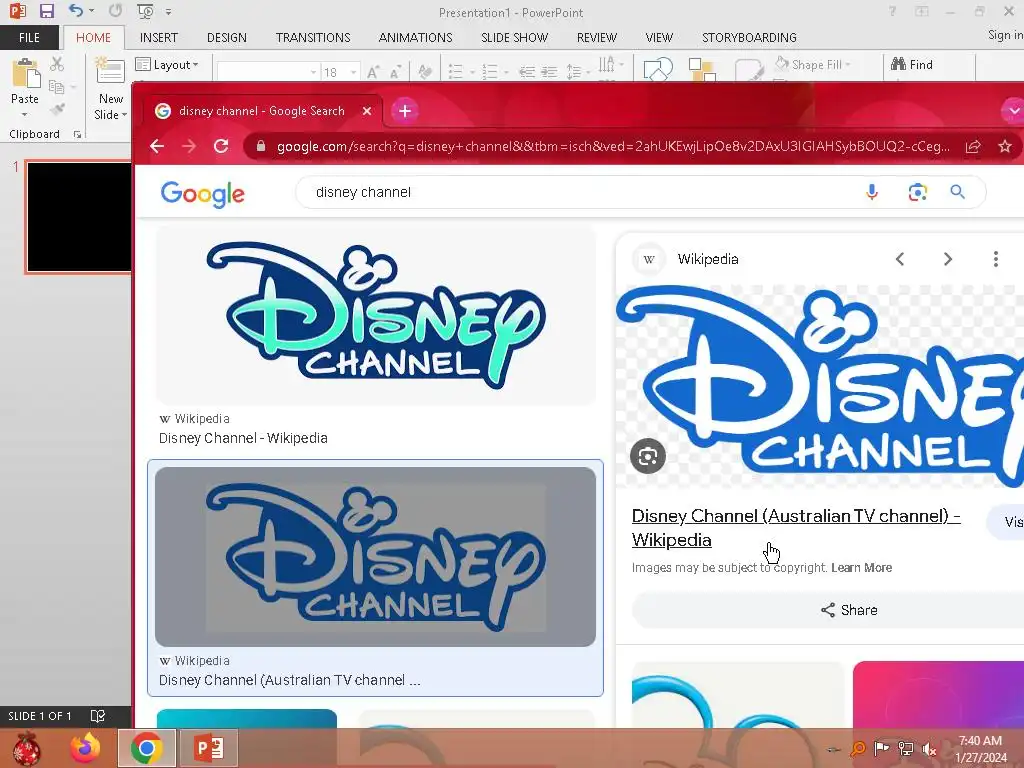The image size is (1024, 768).
Task: Open Disney Channel (Australian TV channel) Wikipedia link
Action: click(795, 528)
